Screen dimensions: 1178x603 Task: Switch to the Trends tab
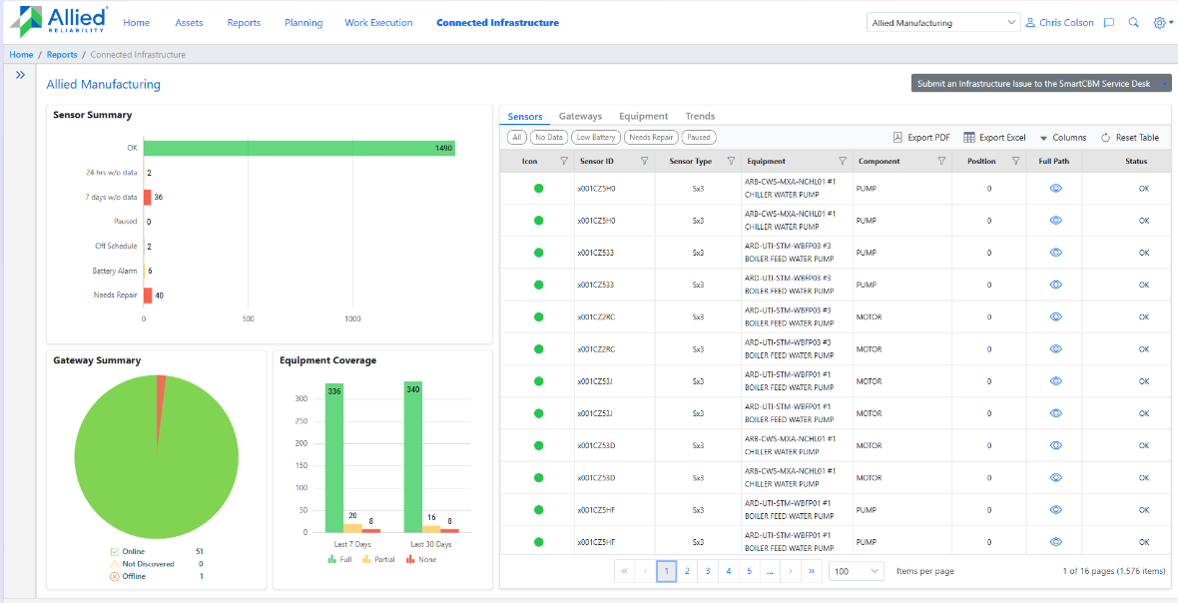pyautogui.click(x=699, y=116)
